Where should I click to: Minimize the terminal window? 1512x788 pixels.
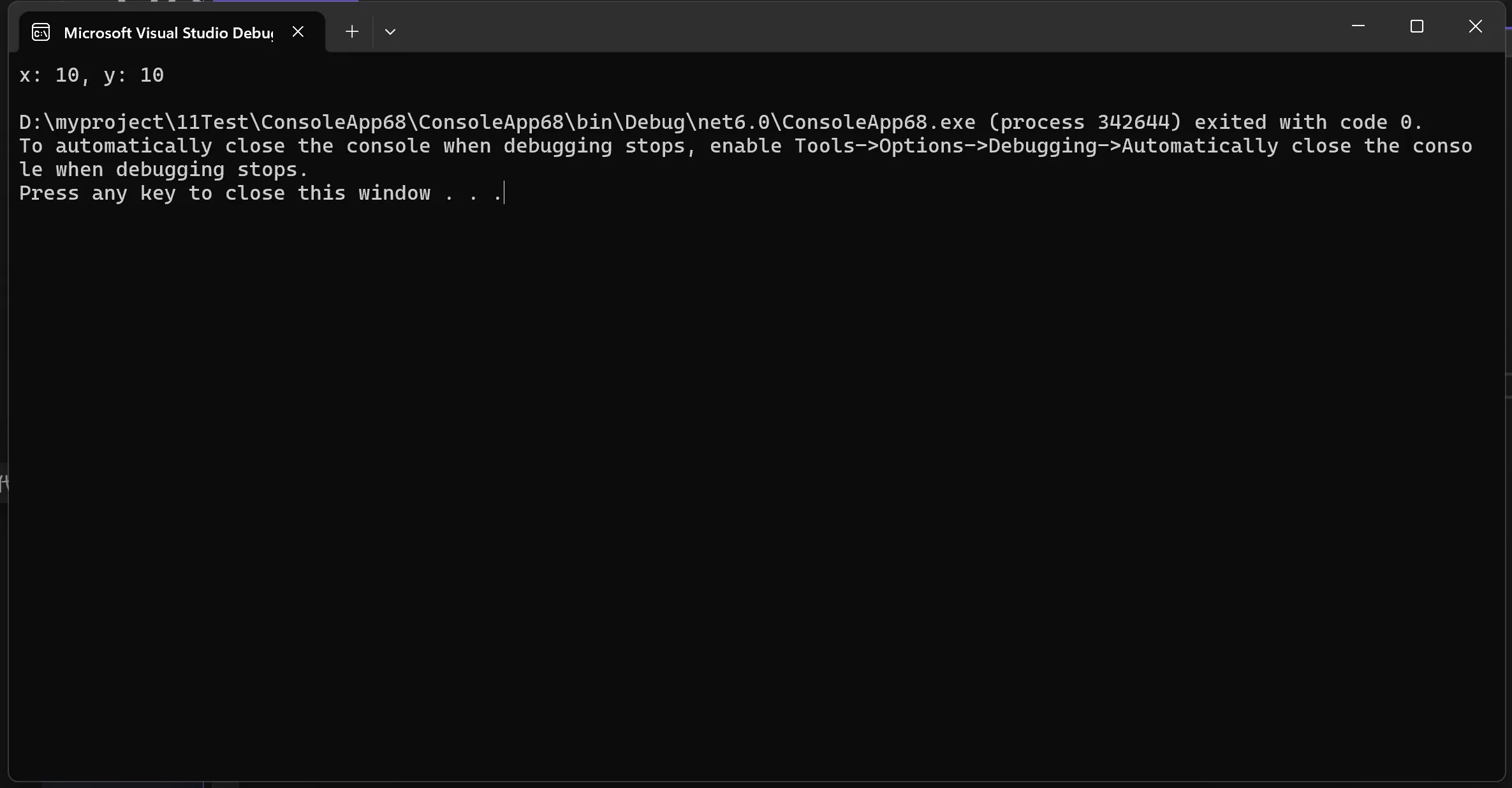pos(1358,26)
